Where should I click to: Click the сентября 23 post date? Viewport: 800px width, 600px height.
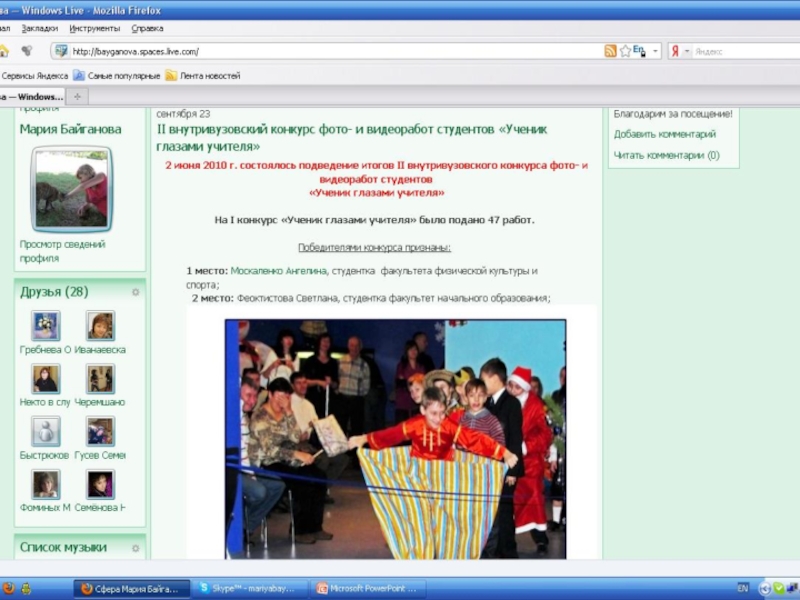183,114
